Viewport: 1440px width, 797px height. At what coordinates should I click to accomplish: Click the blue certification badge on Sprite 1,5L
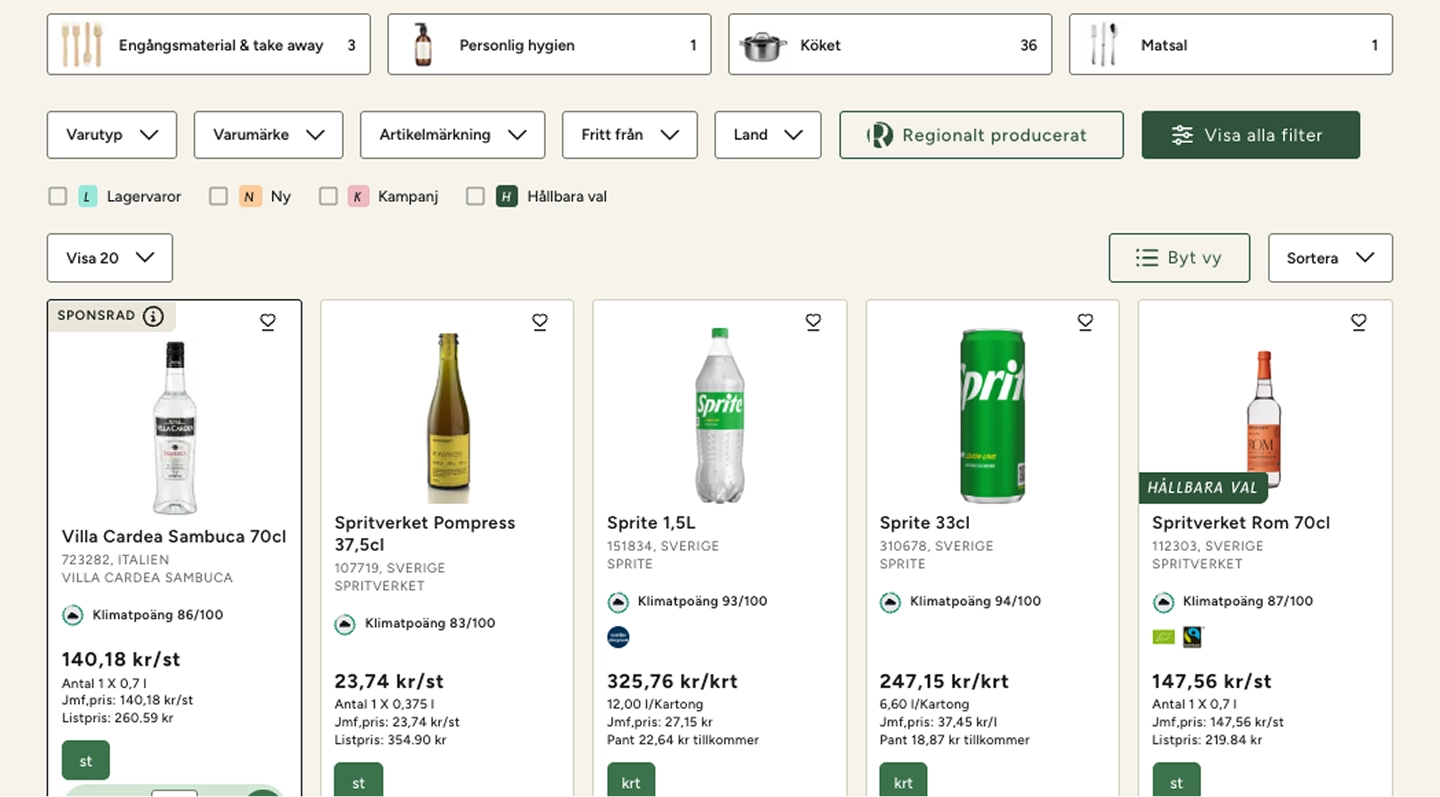click(x=619, y=637)
